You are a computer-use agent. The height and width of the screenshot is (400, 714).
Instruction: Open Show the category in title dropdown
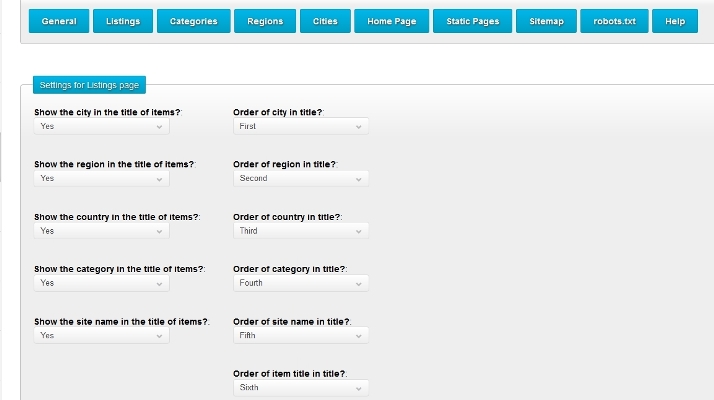tap(102, 283)
